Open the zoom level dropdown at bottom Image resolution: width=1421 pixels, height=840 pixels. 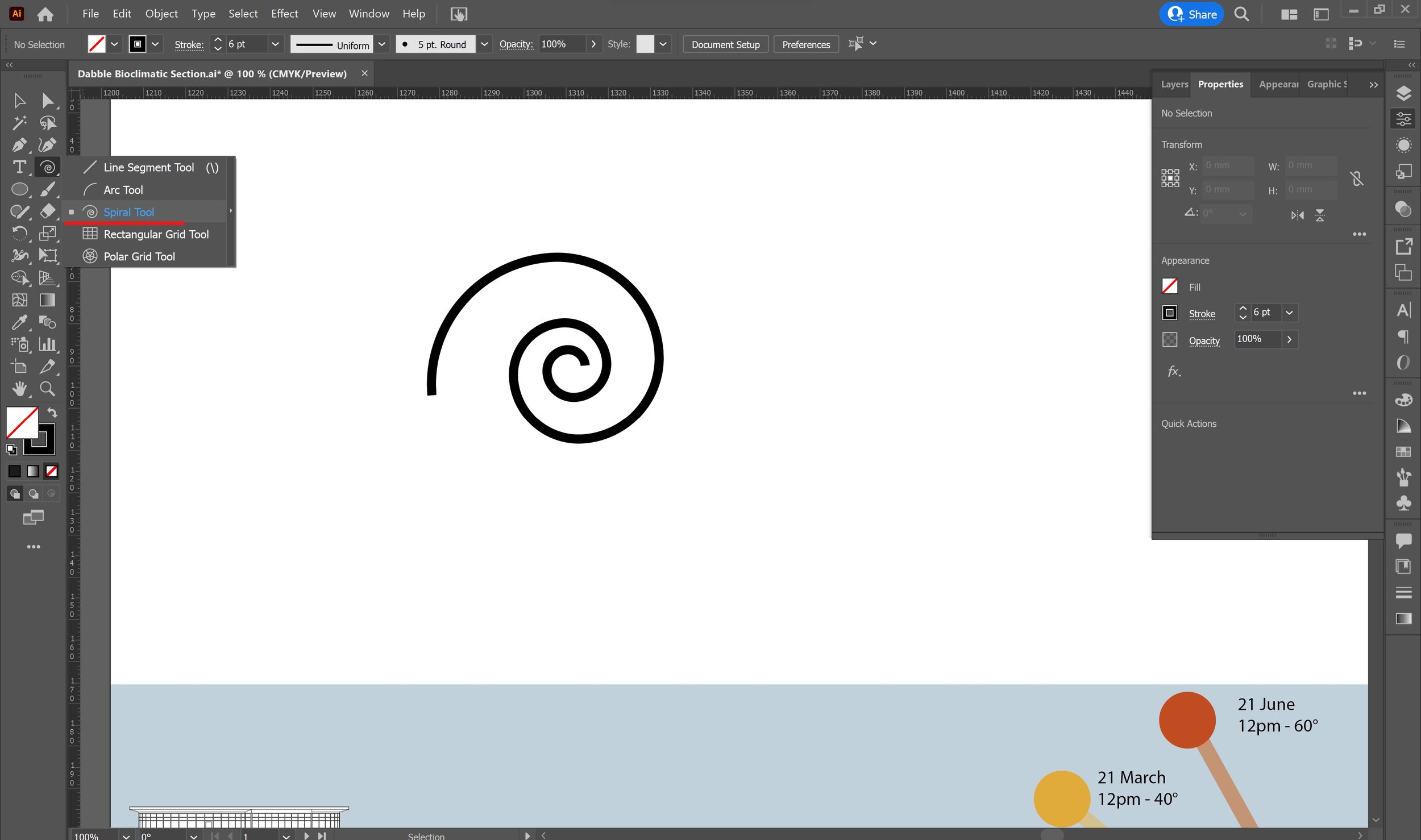point(126,835)
